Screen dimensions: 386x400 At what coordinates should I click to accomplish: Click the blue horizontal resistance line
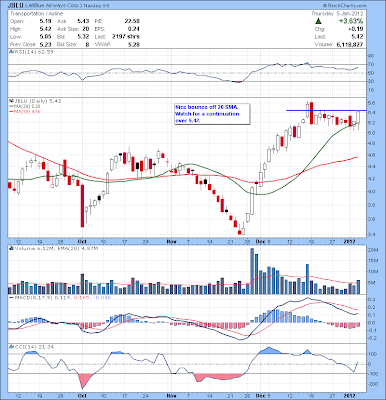[x=326, y=110]
